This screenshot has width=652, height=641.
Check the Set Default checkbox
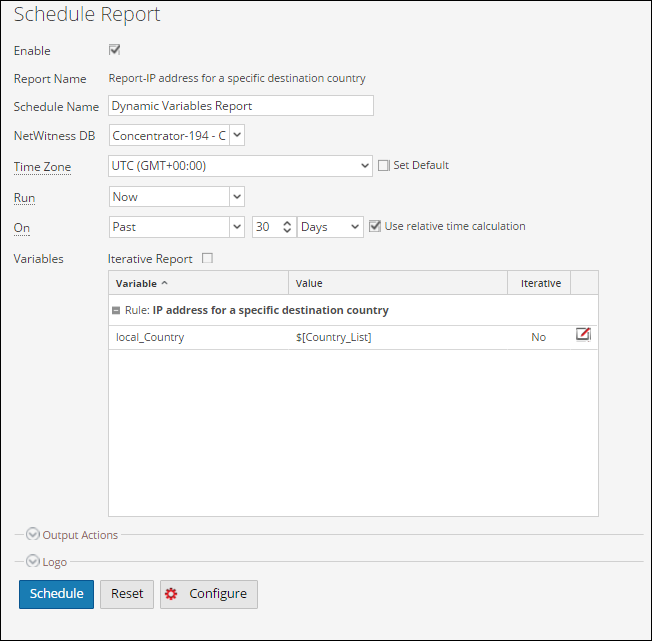point(383,166)
